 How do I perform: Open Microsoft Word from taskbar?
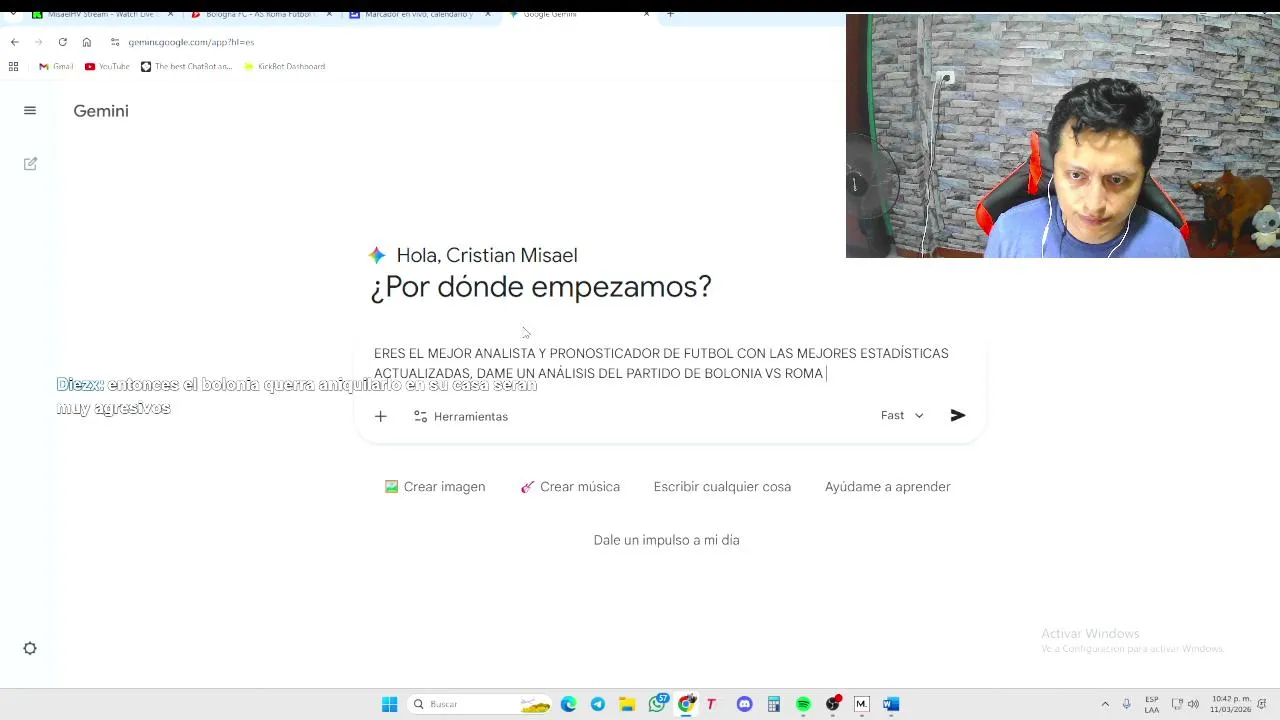891,704
